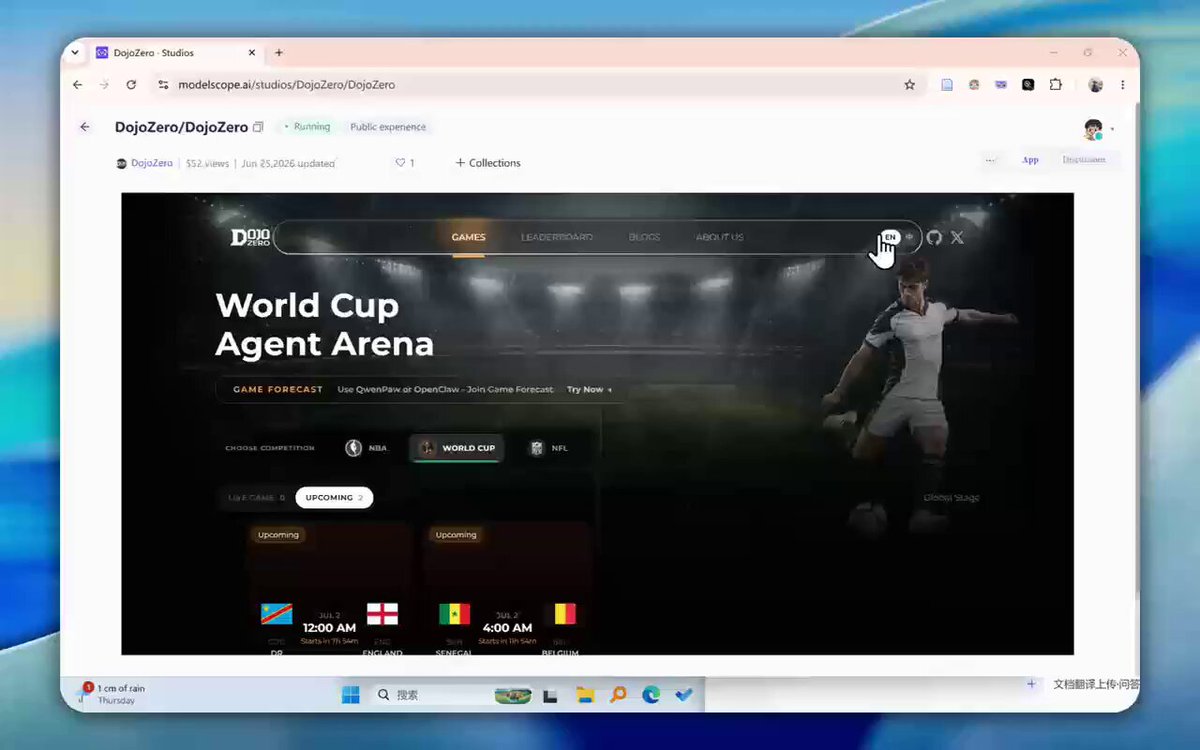
Task: Switch language with the EN toggle
Action: [890, 237]
